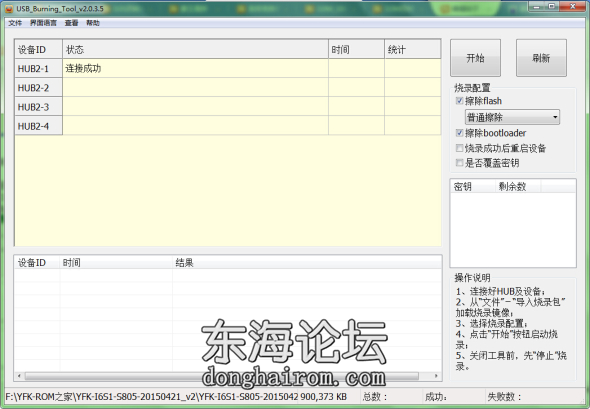Screen dimensions: 590x409
Task: Close the USB Burning Tool window
Action: (x=573, y=6)
